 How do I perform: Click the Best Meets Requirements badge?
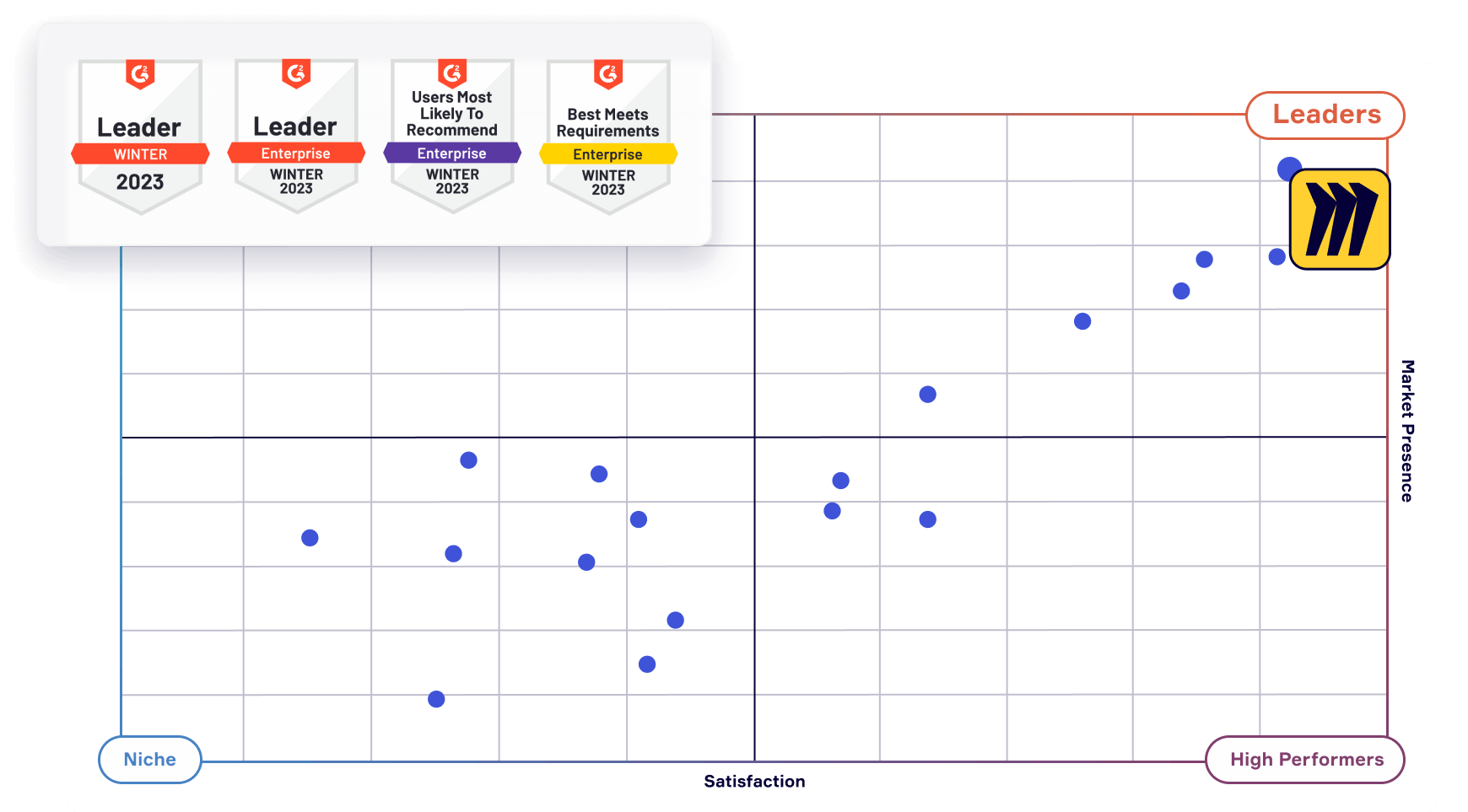coord(607,135)
